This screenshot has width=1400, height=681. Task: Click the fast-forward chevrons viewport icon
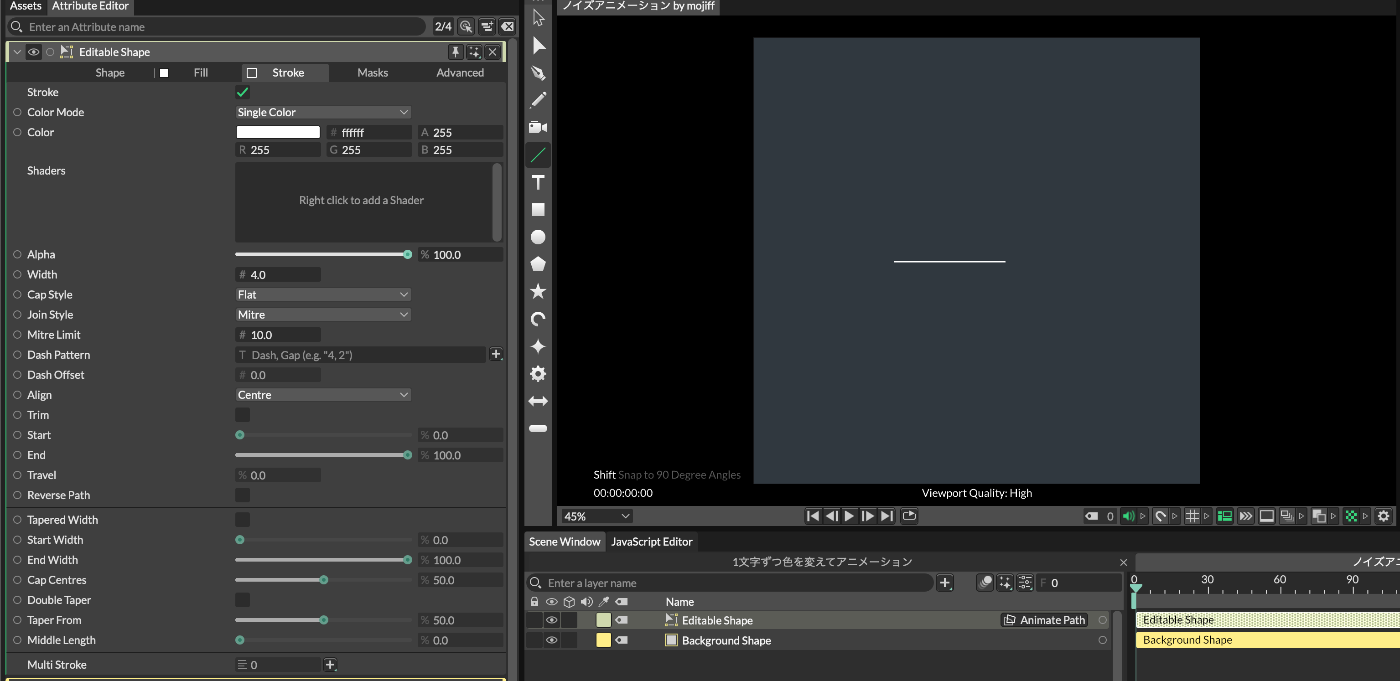[x=1246, y=516]
